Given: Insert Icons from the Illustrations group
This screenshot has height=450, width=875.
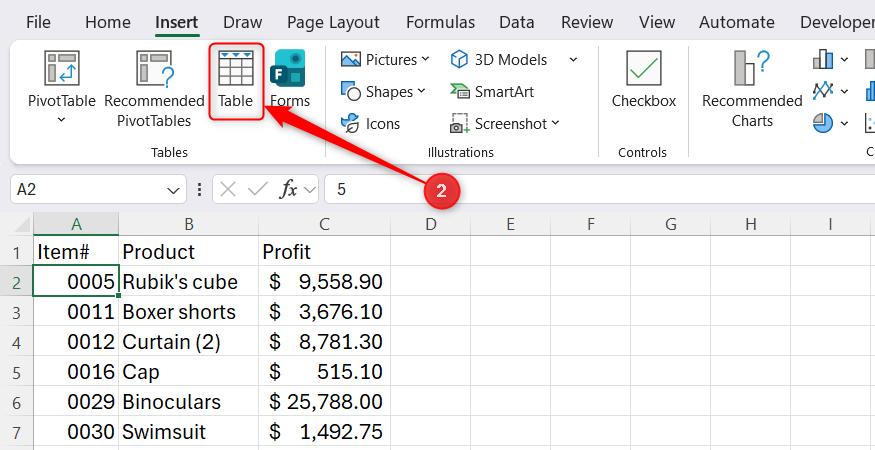Looking at the screenshot, I should pyautogui.click(x=371, y=123).
